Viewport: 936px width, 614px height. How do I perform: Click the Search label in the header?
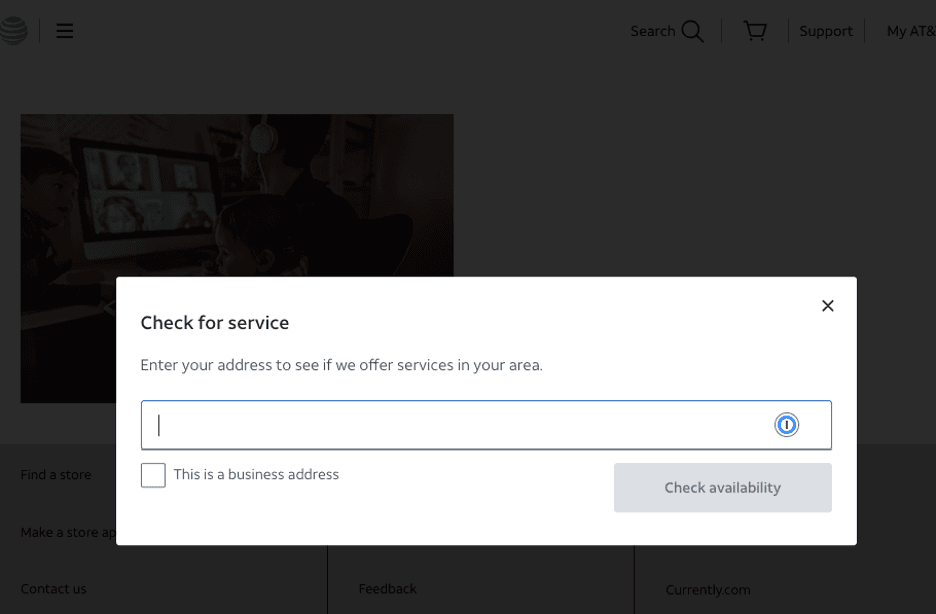click(651, 31)
